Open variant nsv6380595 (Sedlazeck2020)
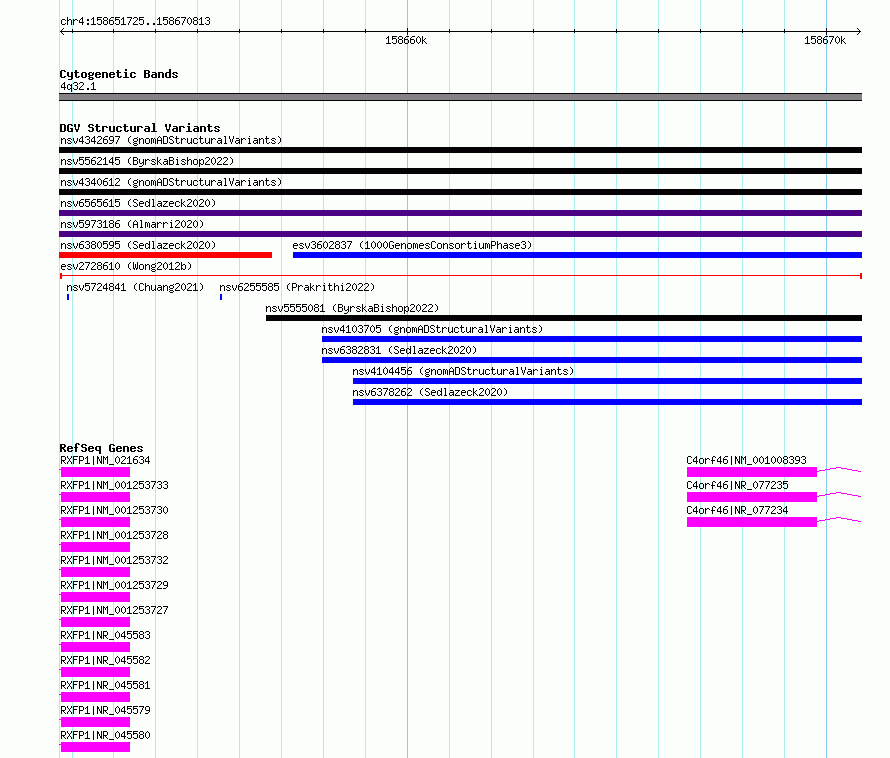 click(x=138, y=245)
